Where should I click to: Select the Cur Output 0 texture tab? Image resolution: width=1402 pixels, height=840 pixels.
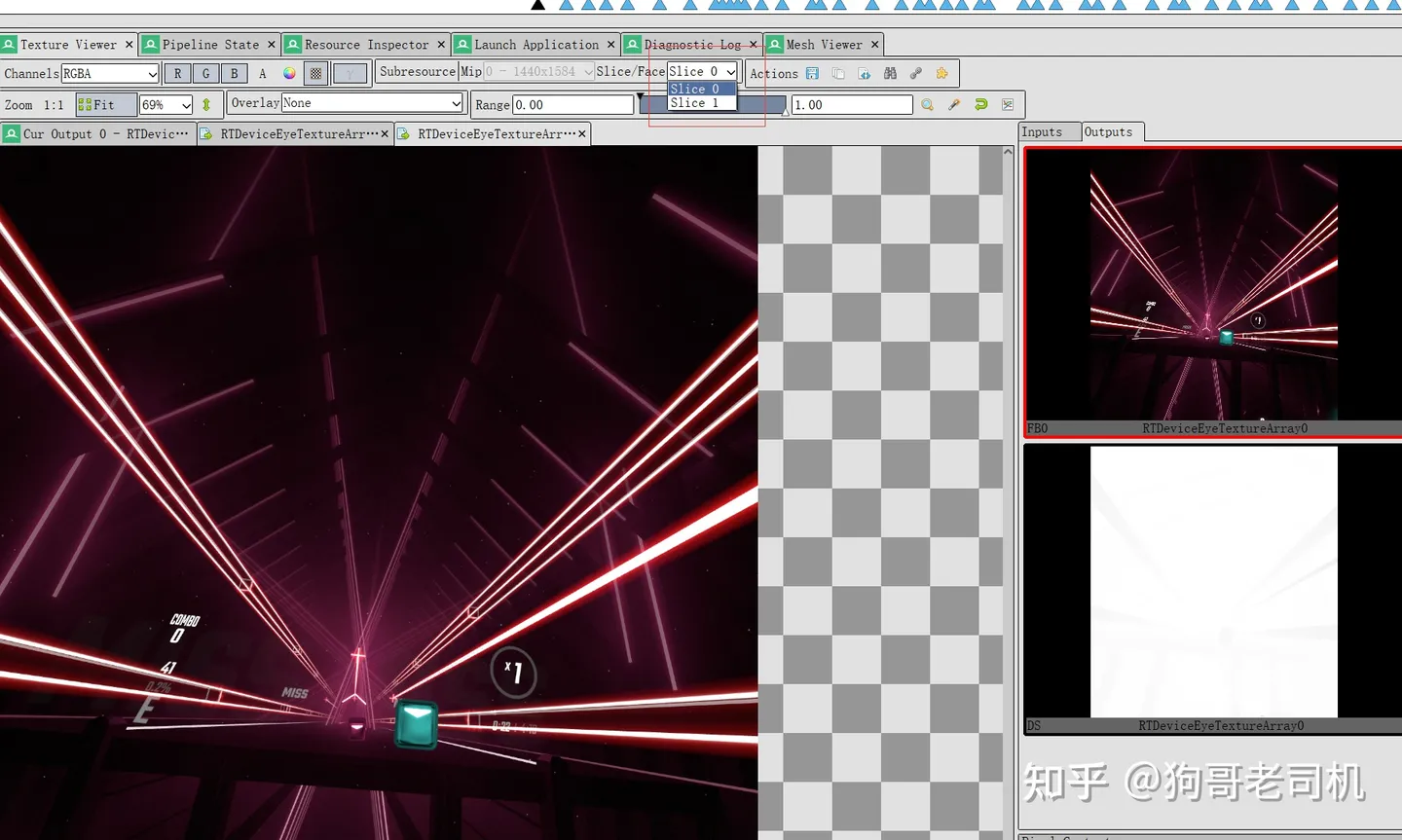click(x=97, y=134)
